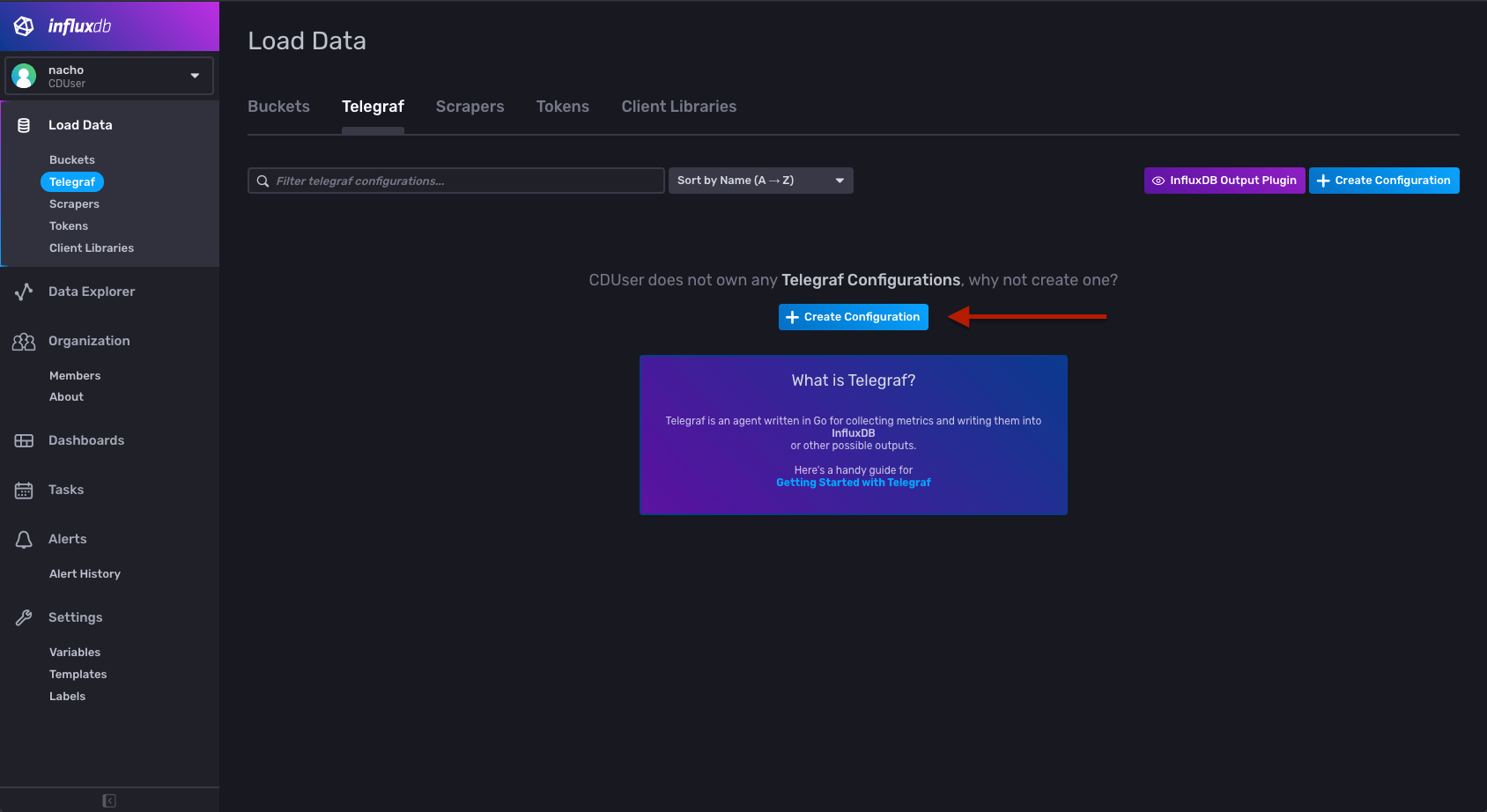Select Buckets in the sidebar

72,160
